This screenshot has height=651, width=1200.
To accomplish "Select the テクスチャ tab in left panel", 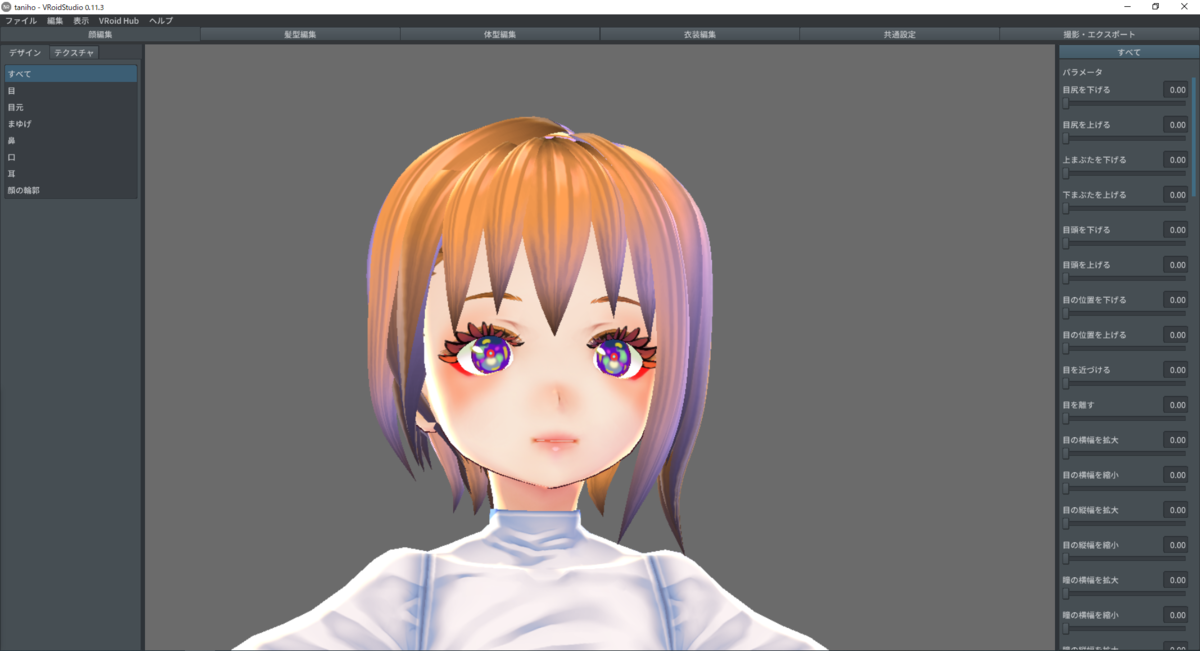I will pos(74,52).
